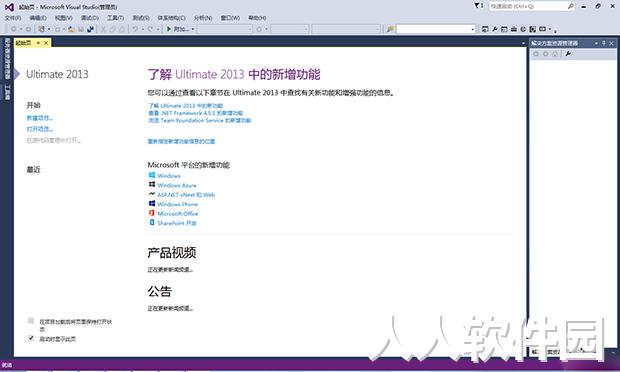The height and width of the screenshot is (372, 620).
Task: Click the auto-hide pin on Solution Explorer
Action: click(604, 43)
